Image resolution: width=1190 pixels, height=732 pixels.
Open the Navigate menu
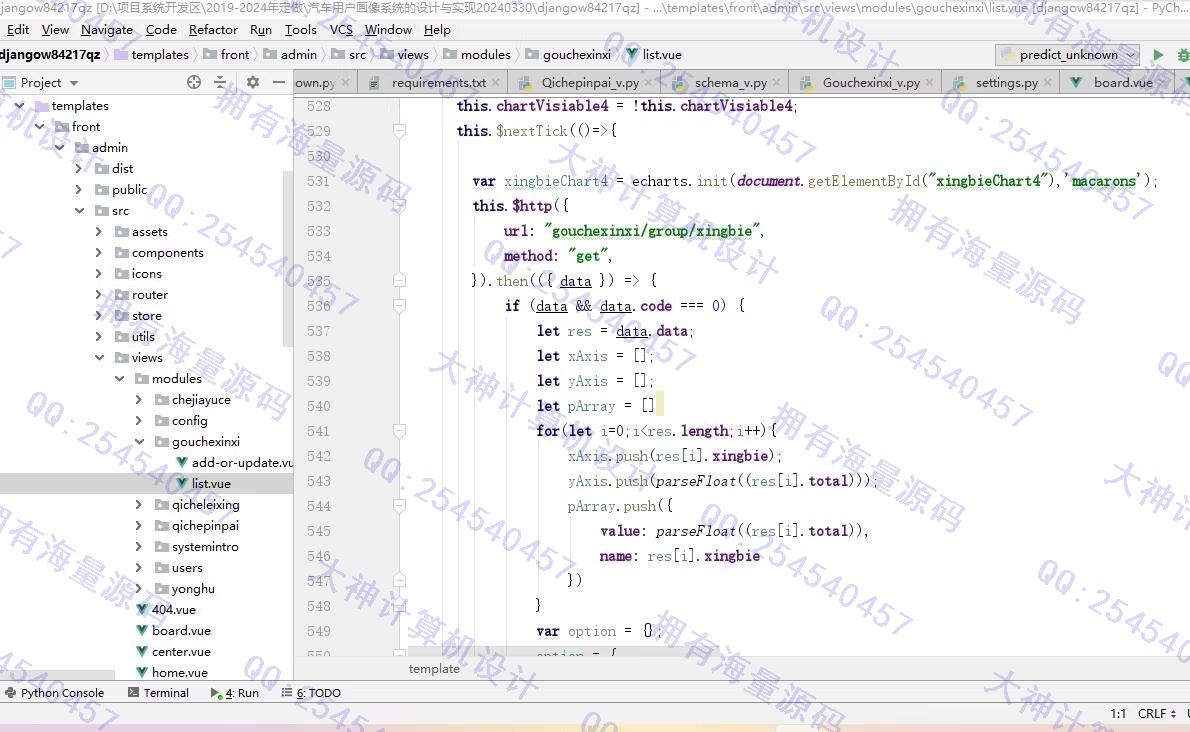point(107,30)
